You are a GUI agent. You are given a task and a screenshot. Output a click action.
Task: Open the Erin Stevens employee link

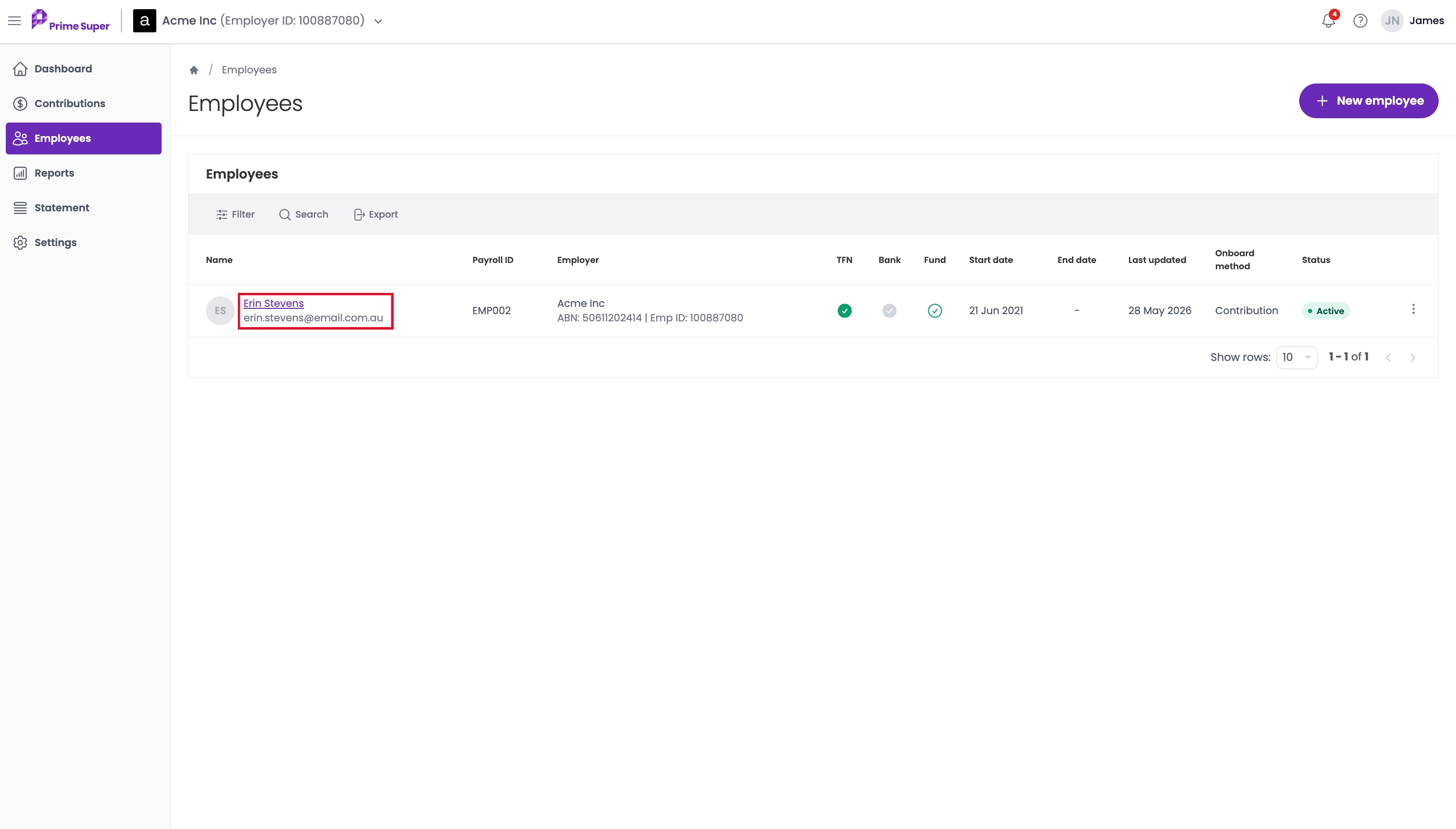point(273,304)
